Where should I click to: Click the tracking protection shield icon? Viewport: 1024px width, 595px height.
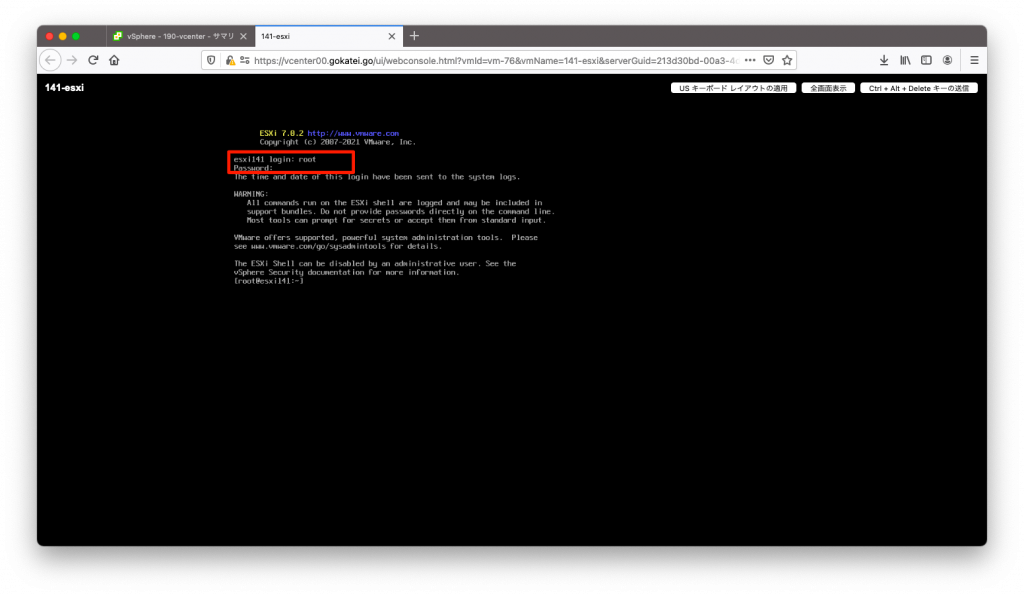(210, 60)
